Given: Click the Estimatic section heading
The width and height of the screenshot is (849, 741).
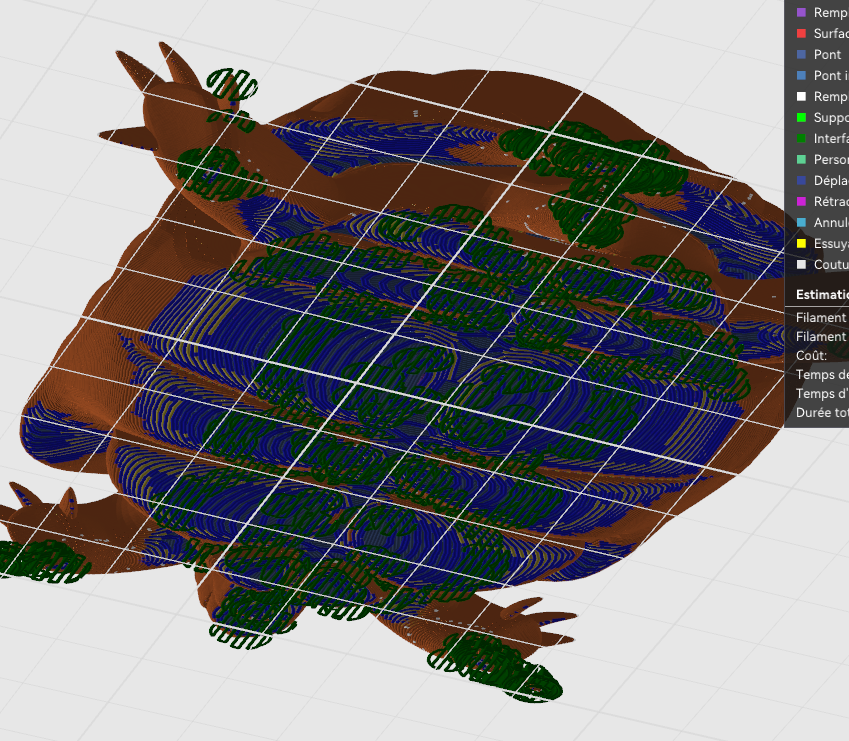Looking at the screenshot, I should (822, 294).
